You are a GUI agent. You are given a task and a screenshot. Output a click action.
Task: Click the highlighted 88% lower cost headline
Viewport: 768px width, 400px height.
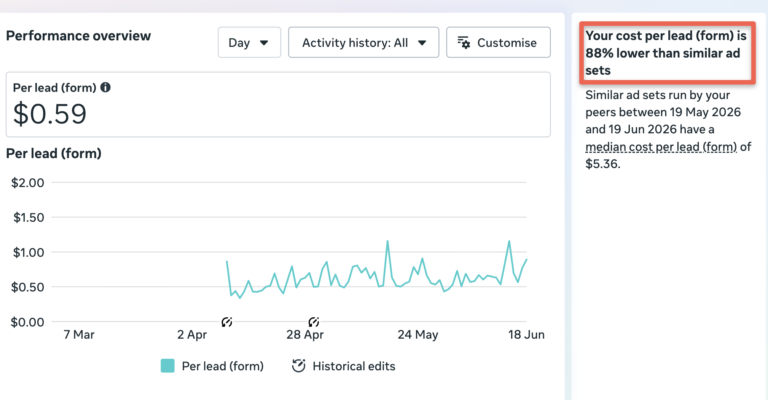pos(667,53)
